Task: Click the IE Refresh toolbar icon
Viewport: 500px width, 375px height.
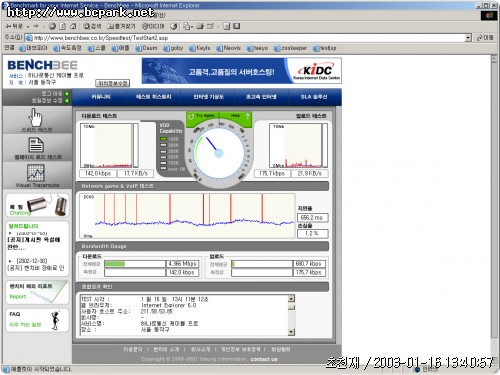Action: (62, 26)
